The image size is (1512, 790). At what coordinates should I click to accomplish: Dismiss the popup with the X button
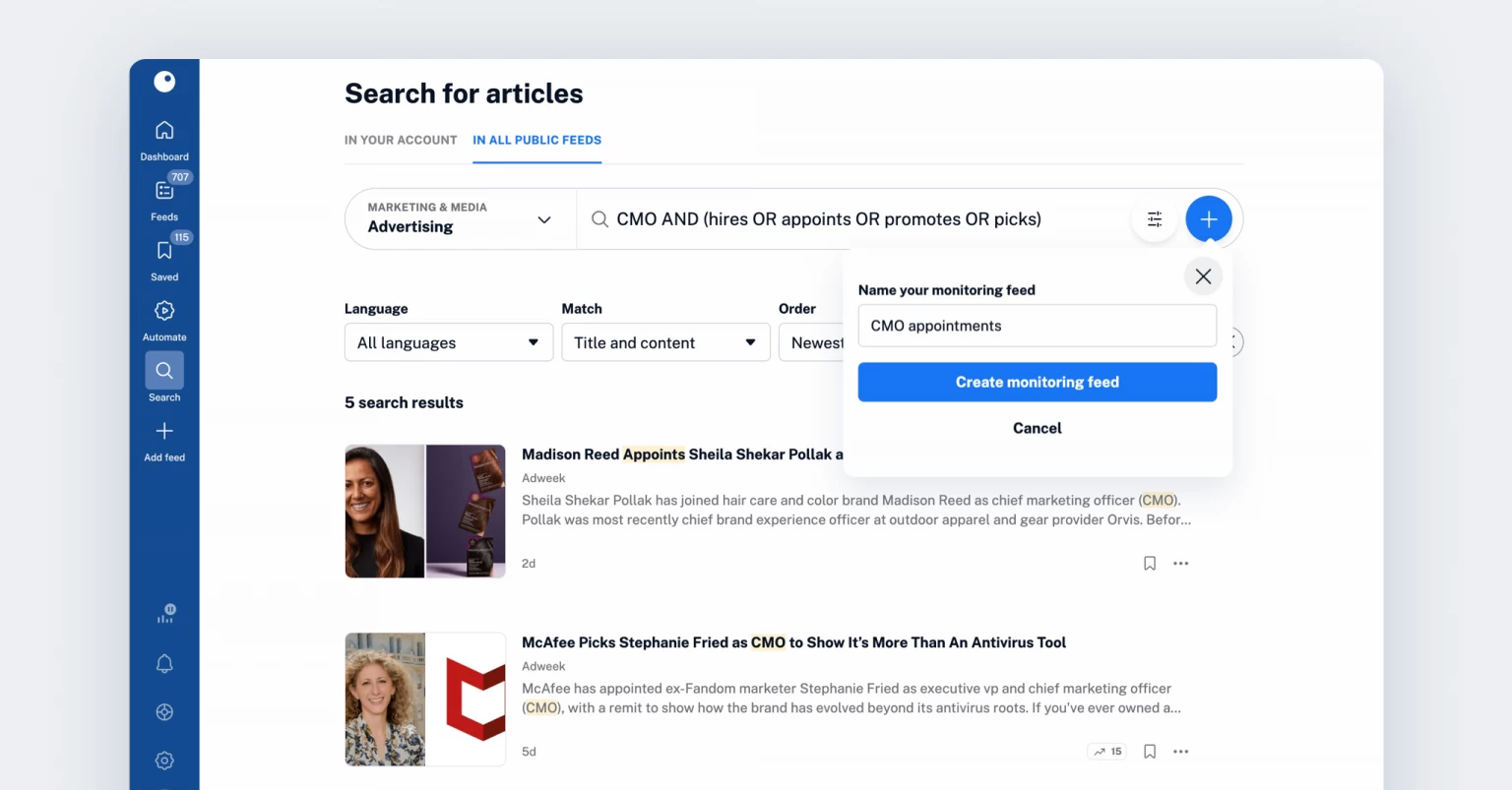(x=1203, y=276)
